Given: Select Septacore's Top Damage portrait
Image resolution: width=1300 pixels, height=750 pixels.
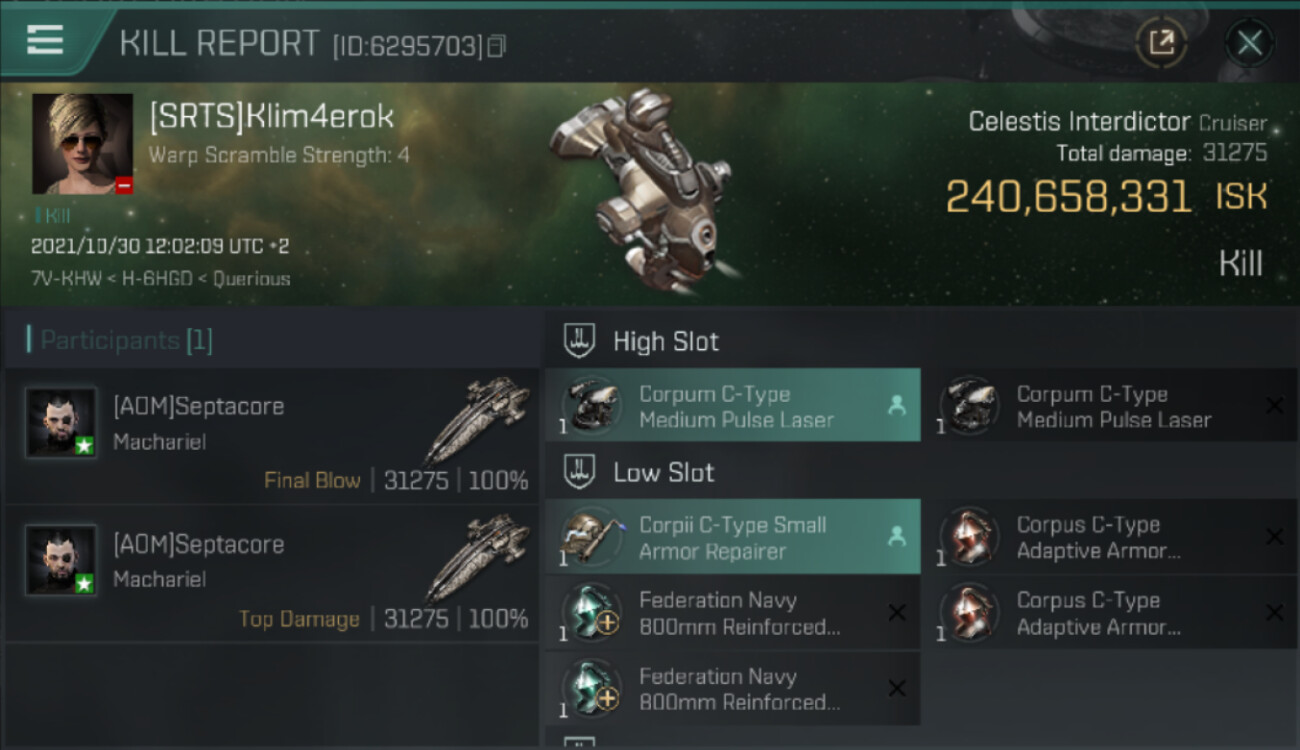Looking at the screenshot, I should (x=61, y=561).
